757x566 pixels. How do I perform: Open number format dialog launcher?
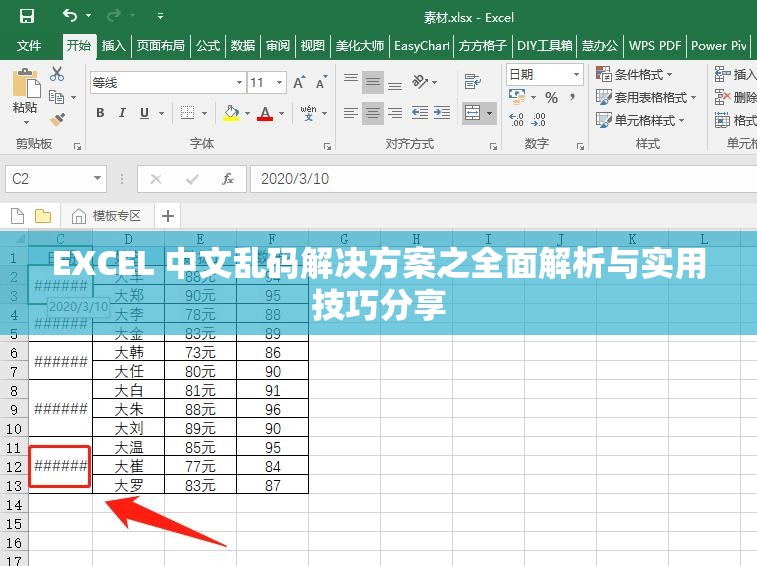[x=580, y=146]
